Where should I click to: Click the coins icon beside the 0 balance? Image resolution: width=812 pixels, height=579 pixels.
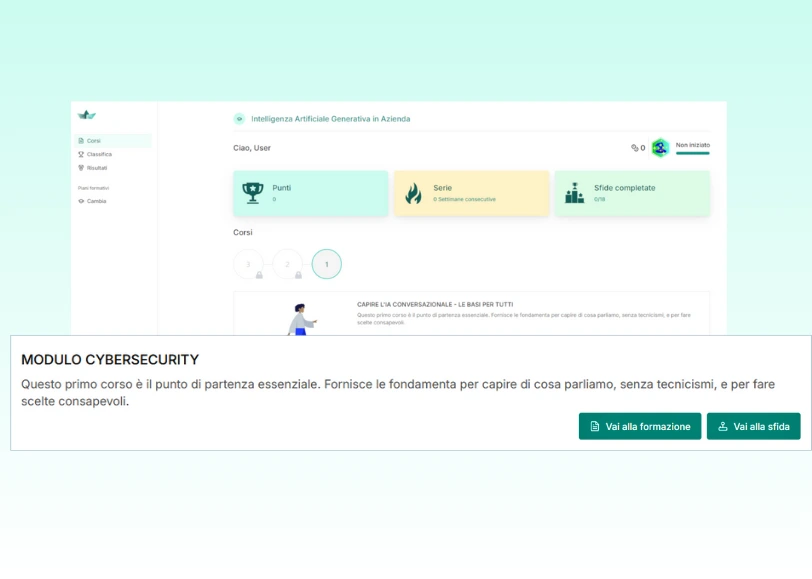tap(634, 148)
